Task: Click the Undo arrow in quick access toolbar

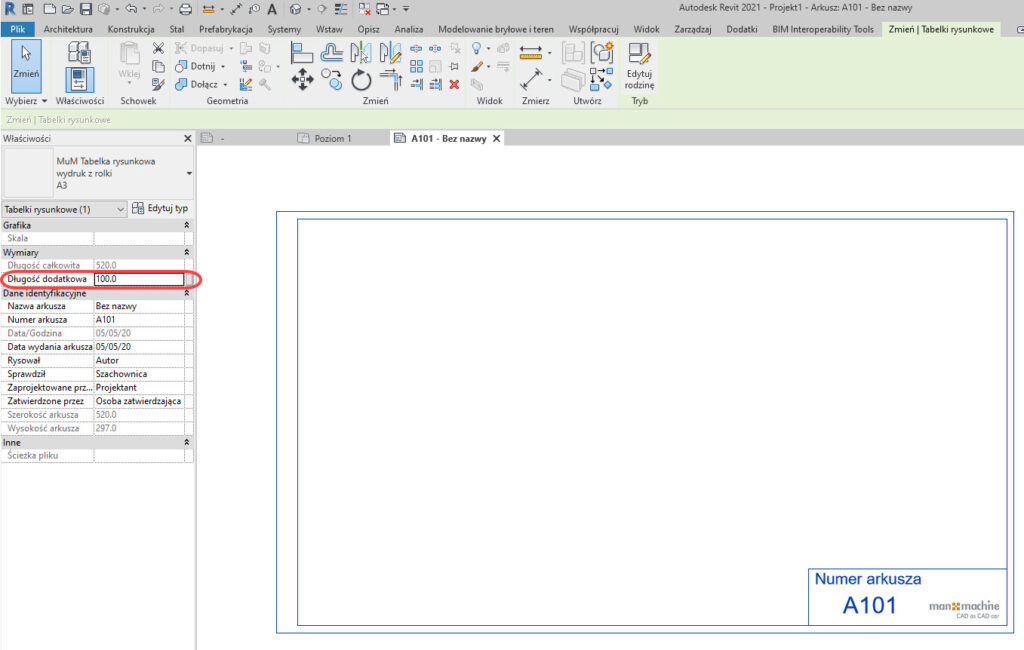Action: [131, 9]
